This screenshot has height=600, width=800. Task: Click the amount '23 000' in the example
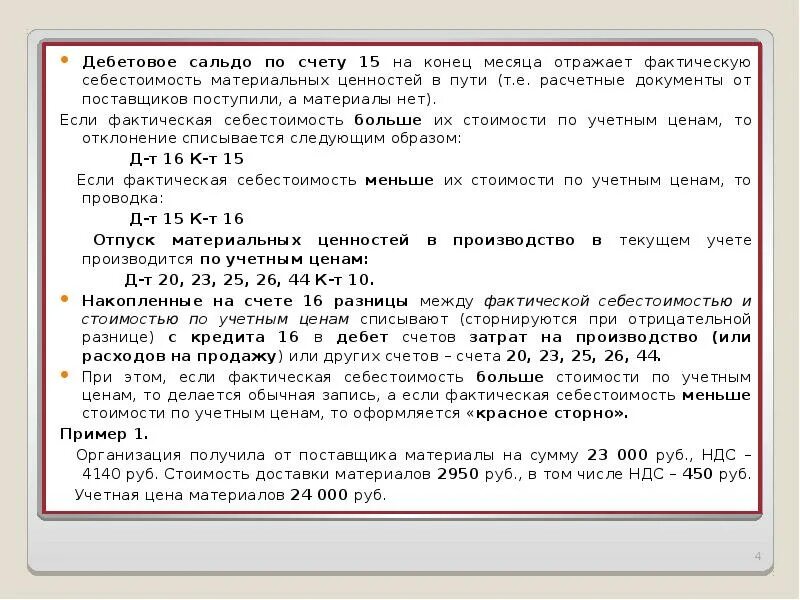click(x=617, y=455)
